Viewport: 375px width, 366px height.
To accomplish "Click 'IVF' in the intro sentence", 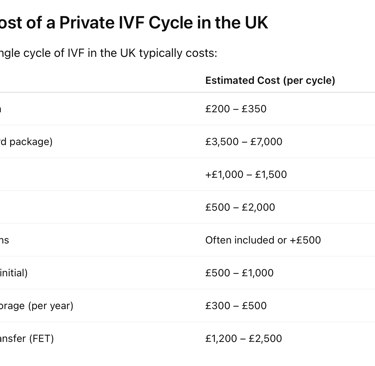I will click(76, 53).
